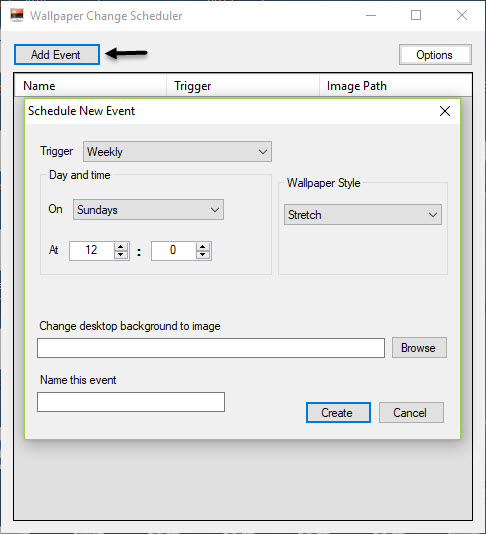Image resolution: width=486 pixels, height=534 pixels.
Task: Close the Schedule New Event dialog
Action: pos(444,111)
